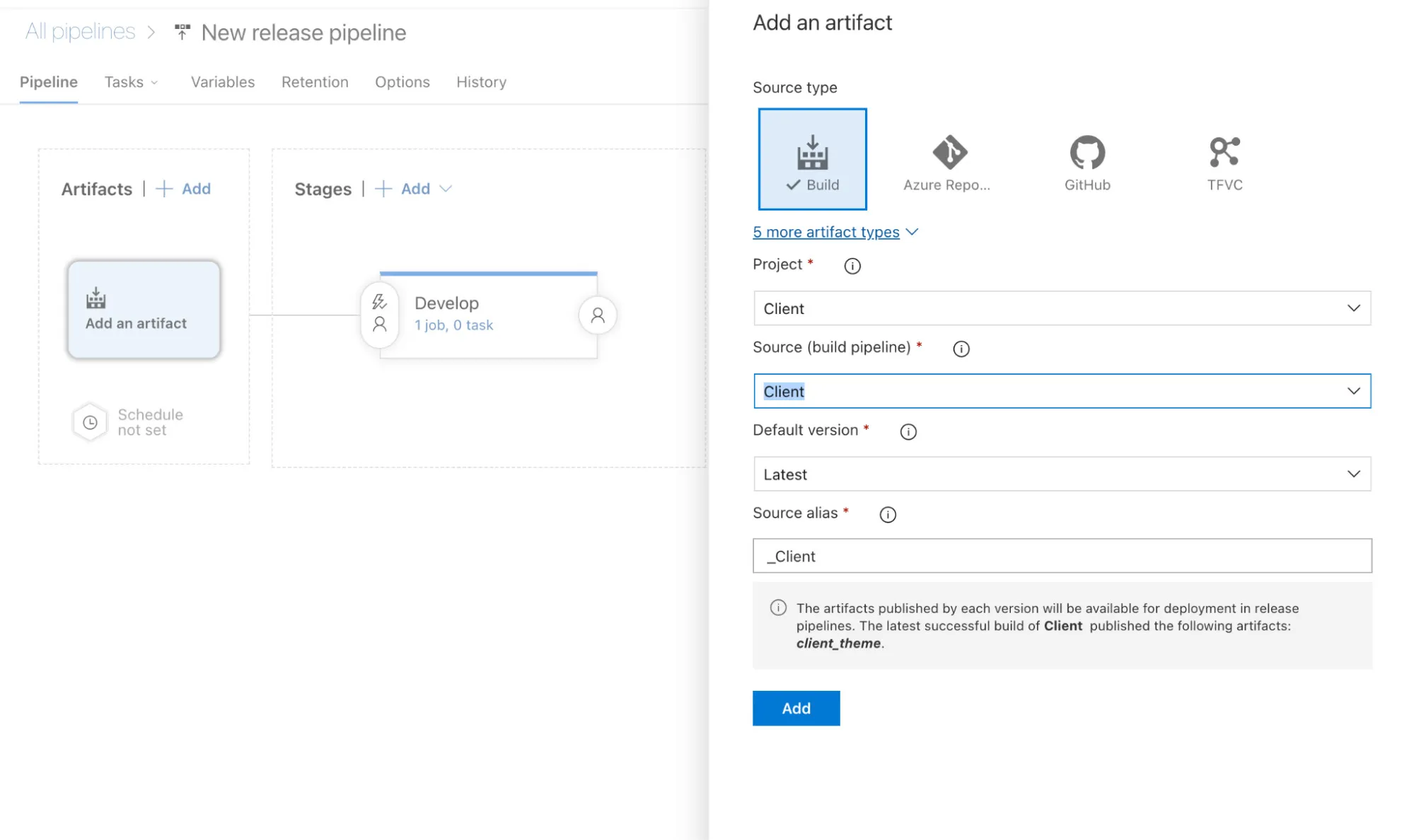The image size is (1414, 840).
Task: Open the Default version dropdown
Action: (x=1061, y=474)
